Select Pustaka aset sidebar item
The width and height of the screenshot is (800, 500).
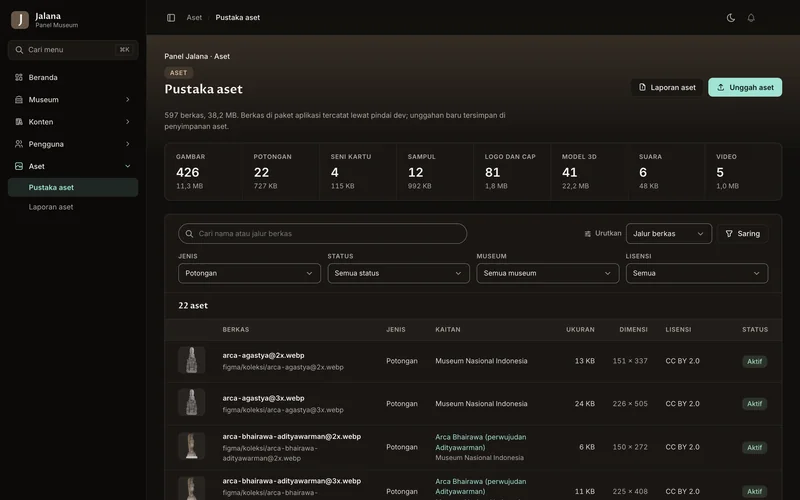click(x=73, y=187)
